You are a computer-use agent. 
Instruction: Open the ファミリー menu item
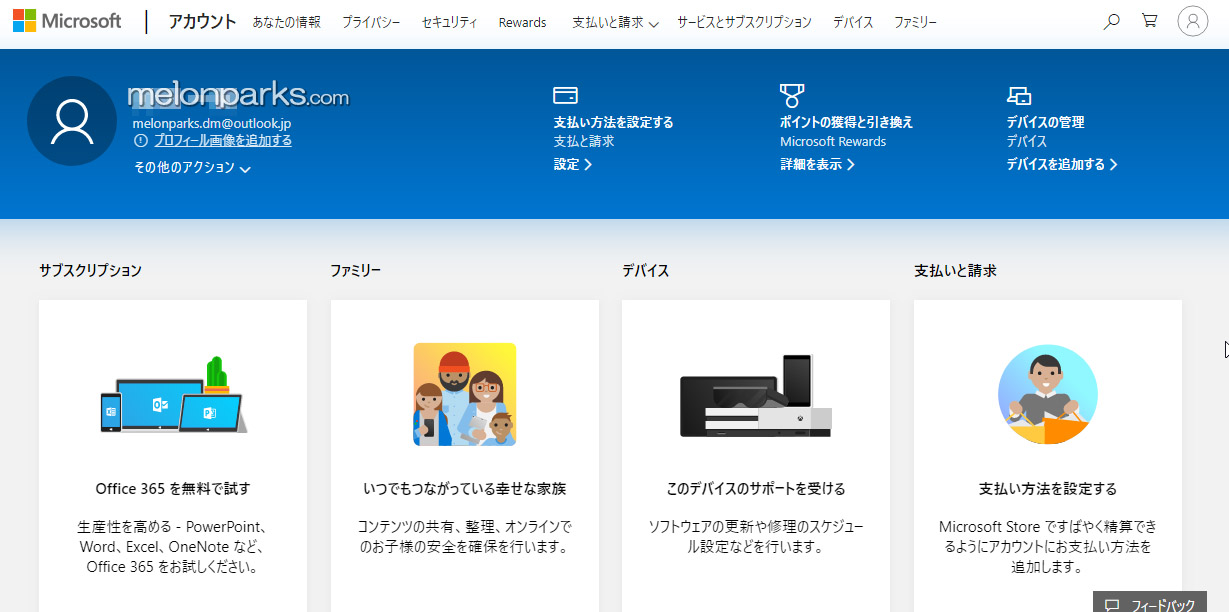[916, 22]
